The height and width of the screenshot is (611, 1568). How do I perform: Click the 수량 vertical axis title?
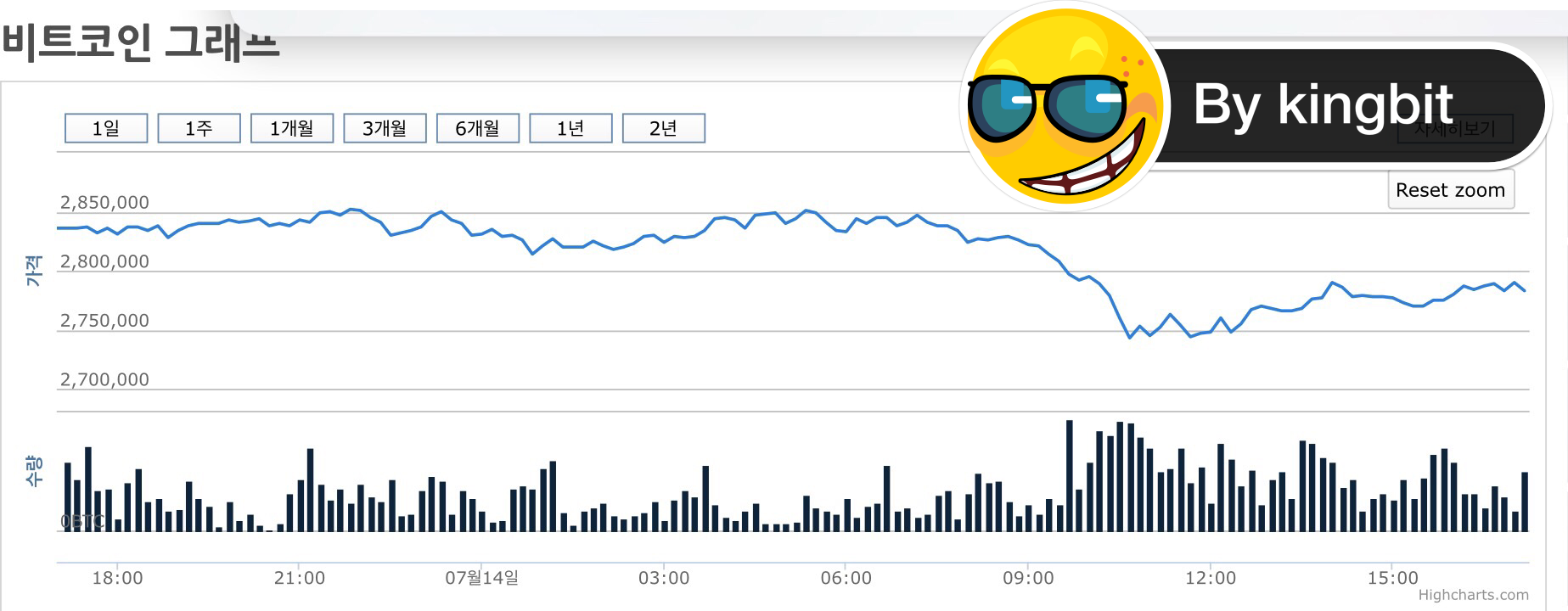point(33,471)
